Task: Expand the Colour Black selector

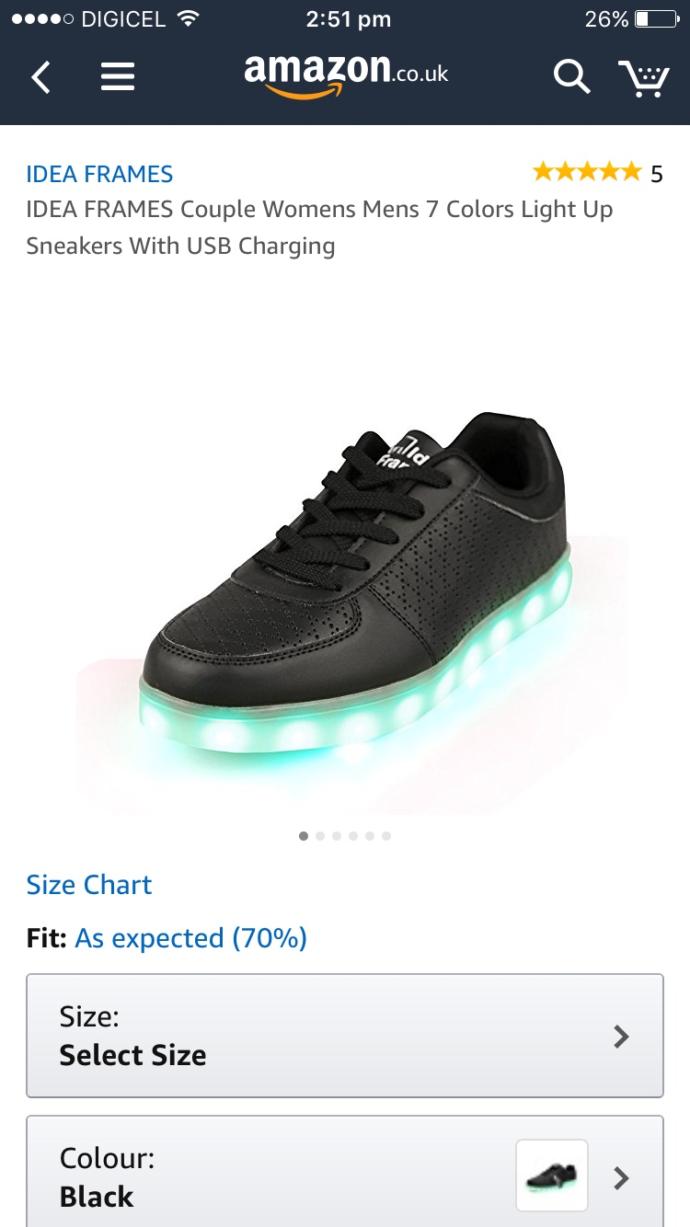Action: point(345,1172)
